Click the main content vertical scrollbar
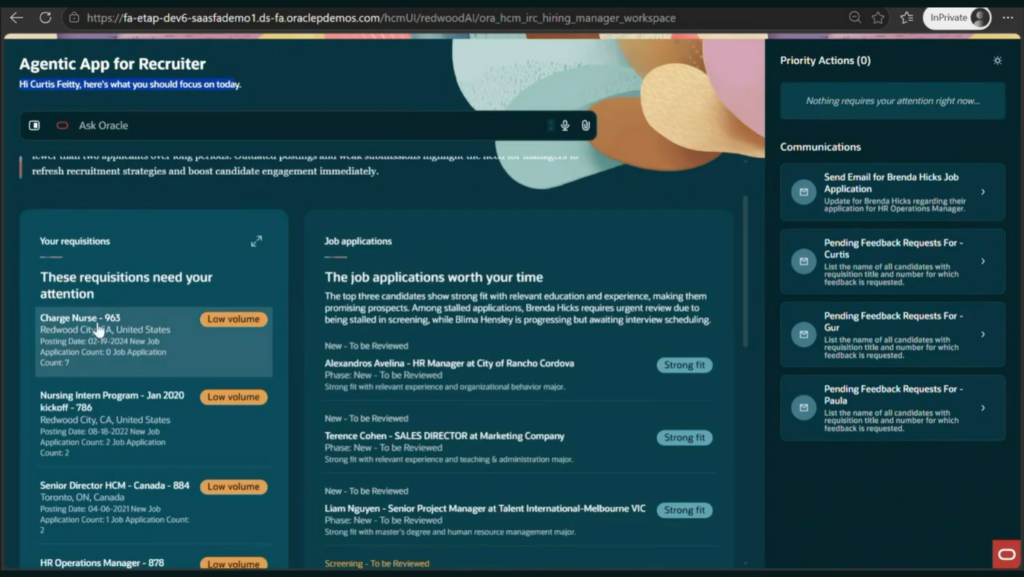This screenshot has height=577, width=1024. click(745, 271)
